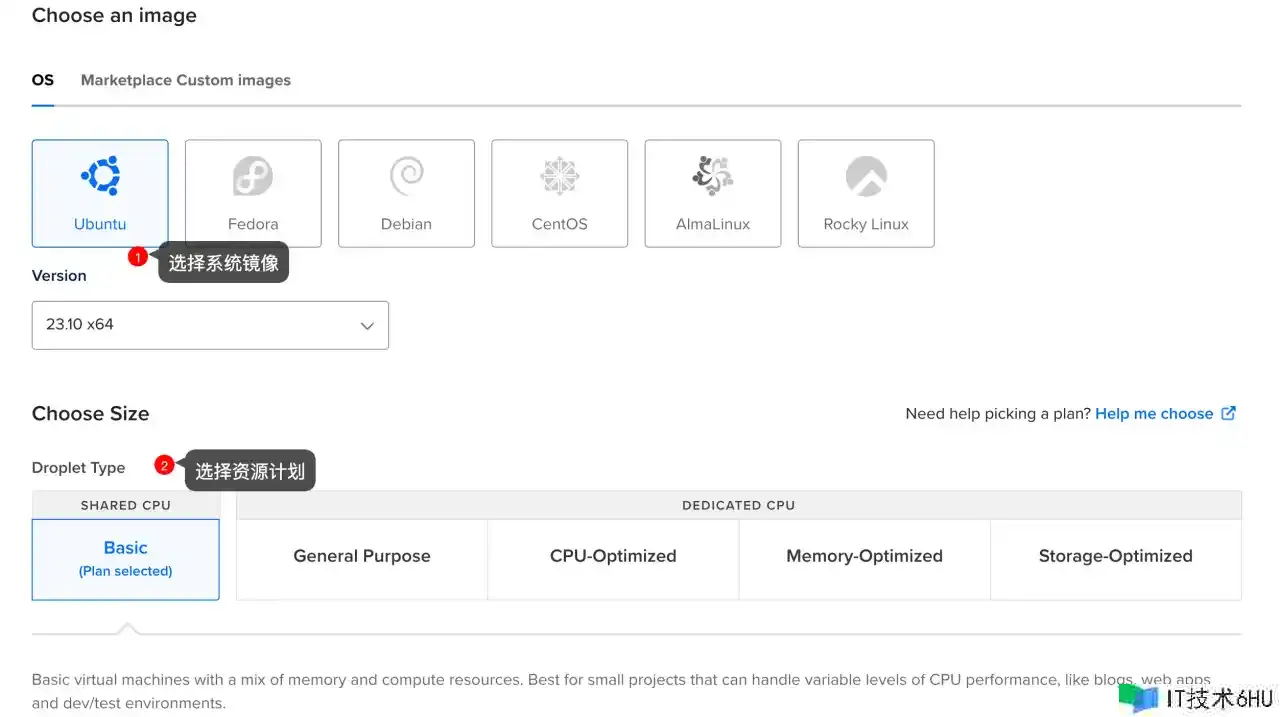Switch to the OS tab

(43, 80)
